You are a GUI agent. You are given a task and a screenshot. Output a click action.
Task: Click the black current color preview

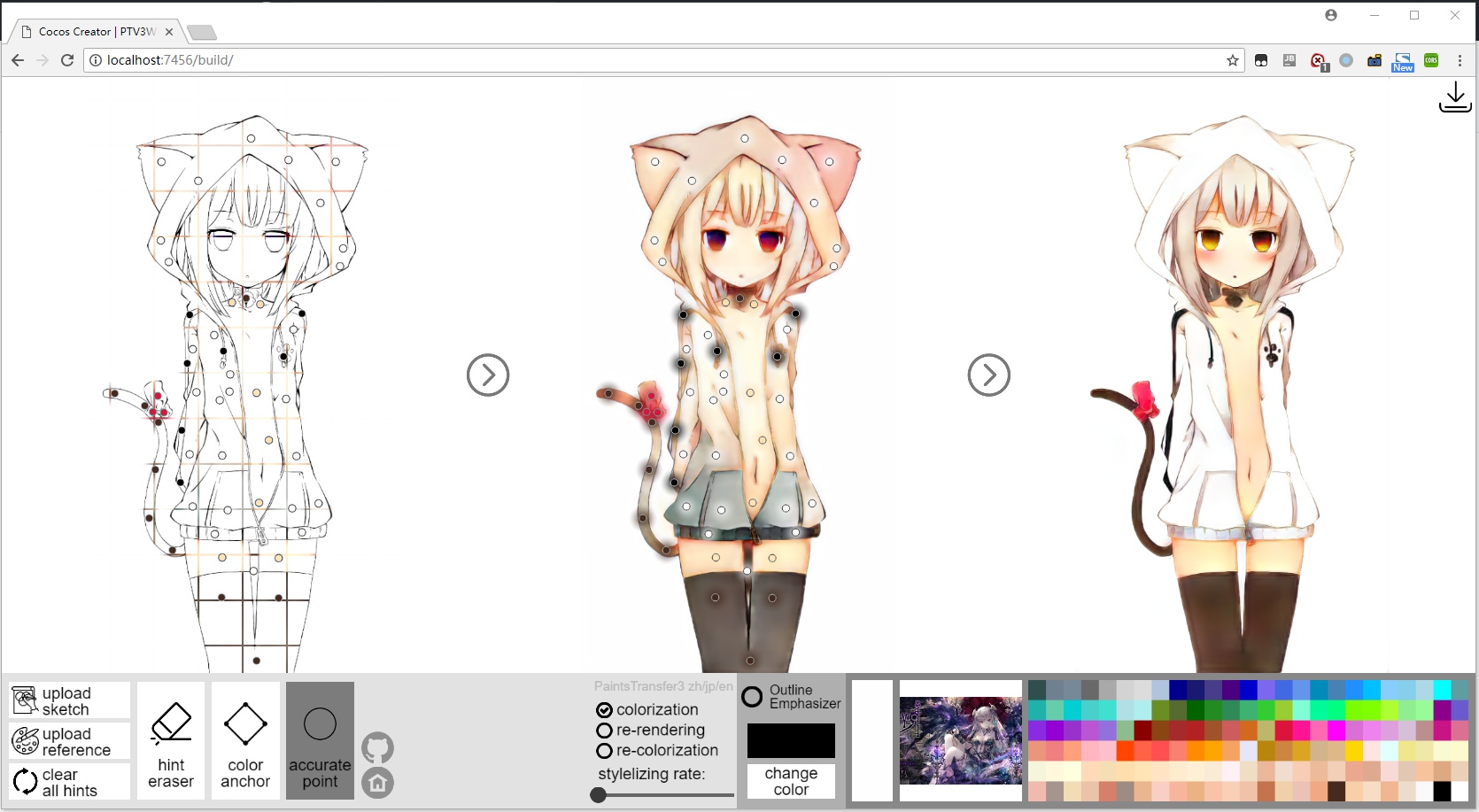(x=791, y=740)
